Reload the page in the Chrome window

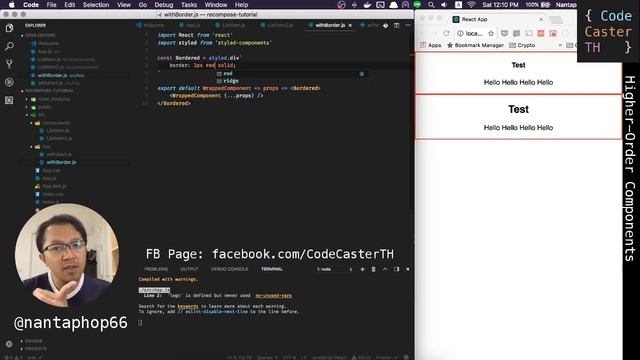(x=447, y=33)
